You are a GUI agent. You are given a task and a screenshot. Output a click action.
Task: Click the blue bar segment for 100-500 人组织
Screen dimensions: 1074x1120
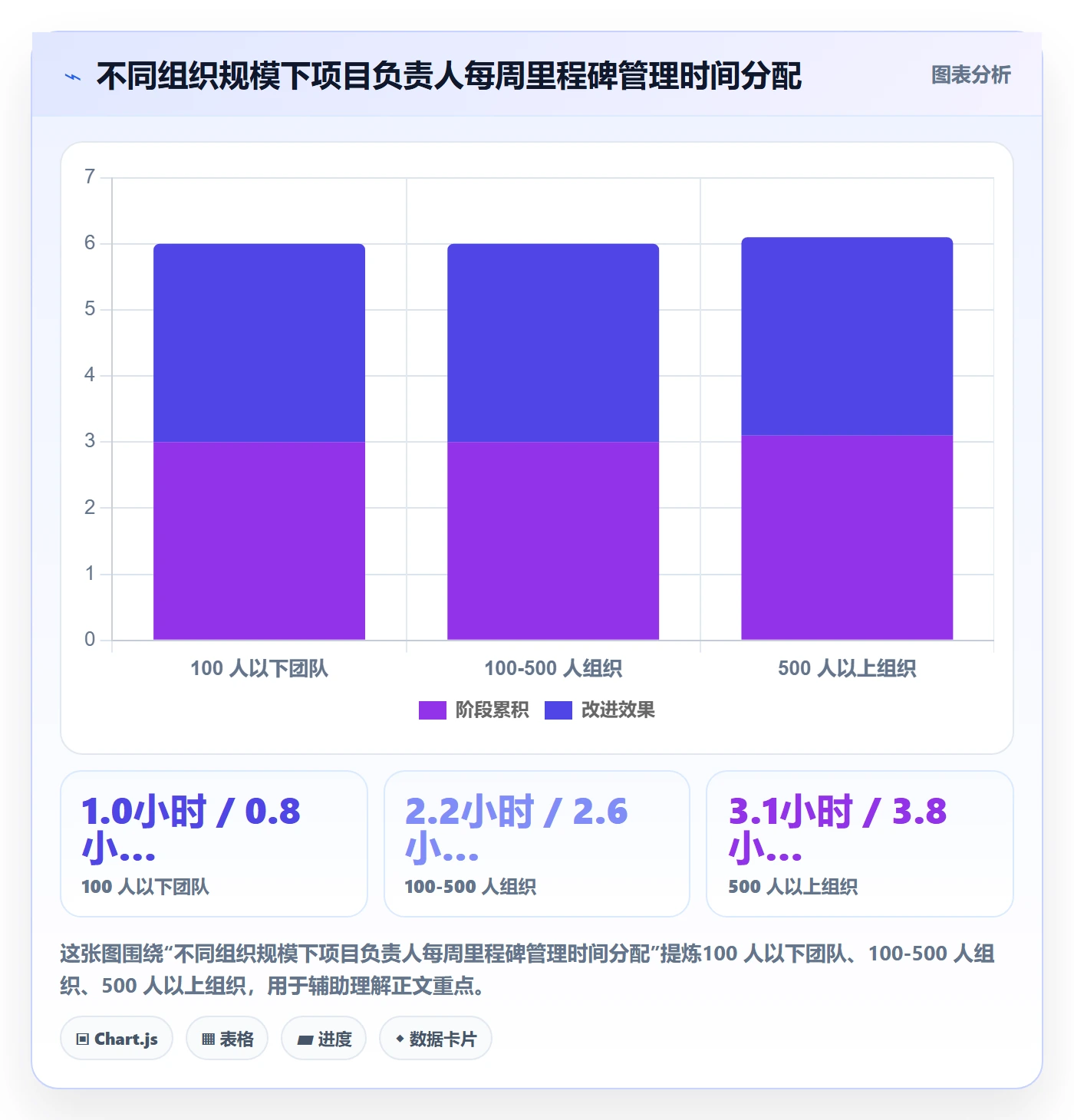point(553,343)
